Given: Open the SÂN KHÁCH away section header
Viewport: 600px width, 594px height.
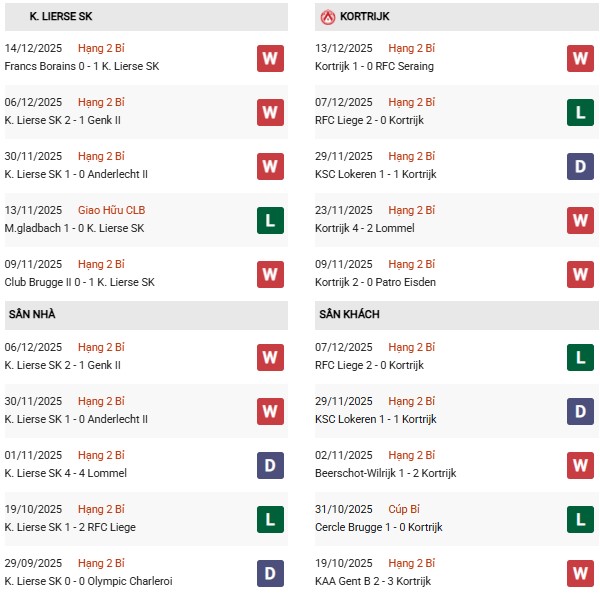Looking at the screenshot, I should (351, 314).
